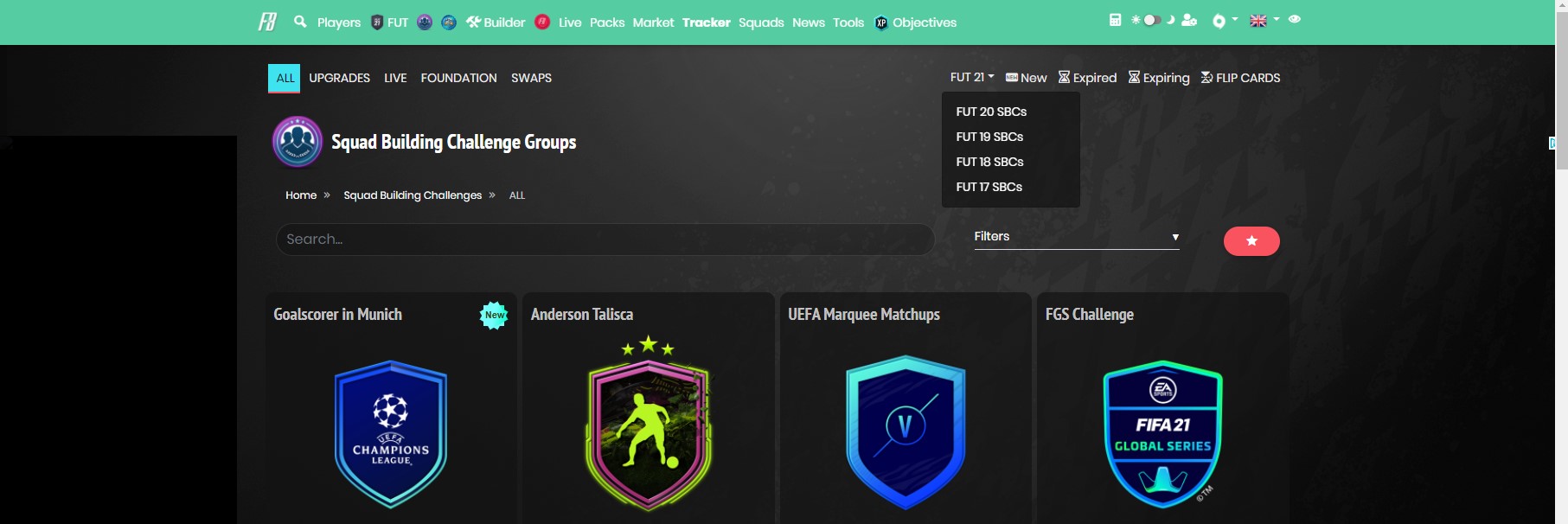Click the XP Objectives icon
Viewport: 1568px width, 524px height.
[881, 22]
